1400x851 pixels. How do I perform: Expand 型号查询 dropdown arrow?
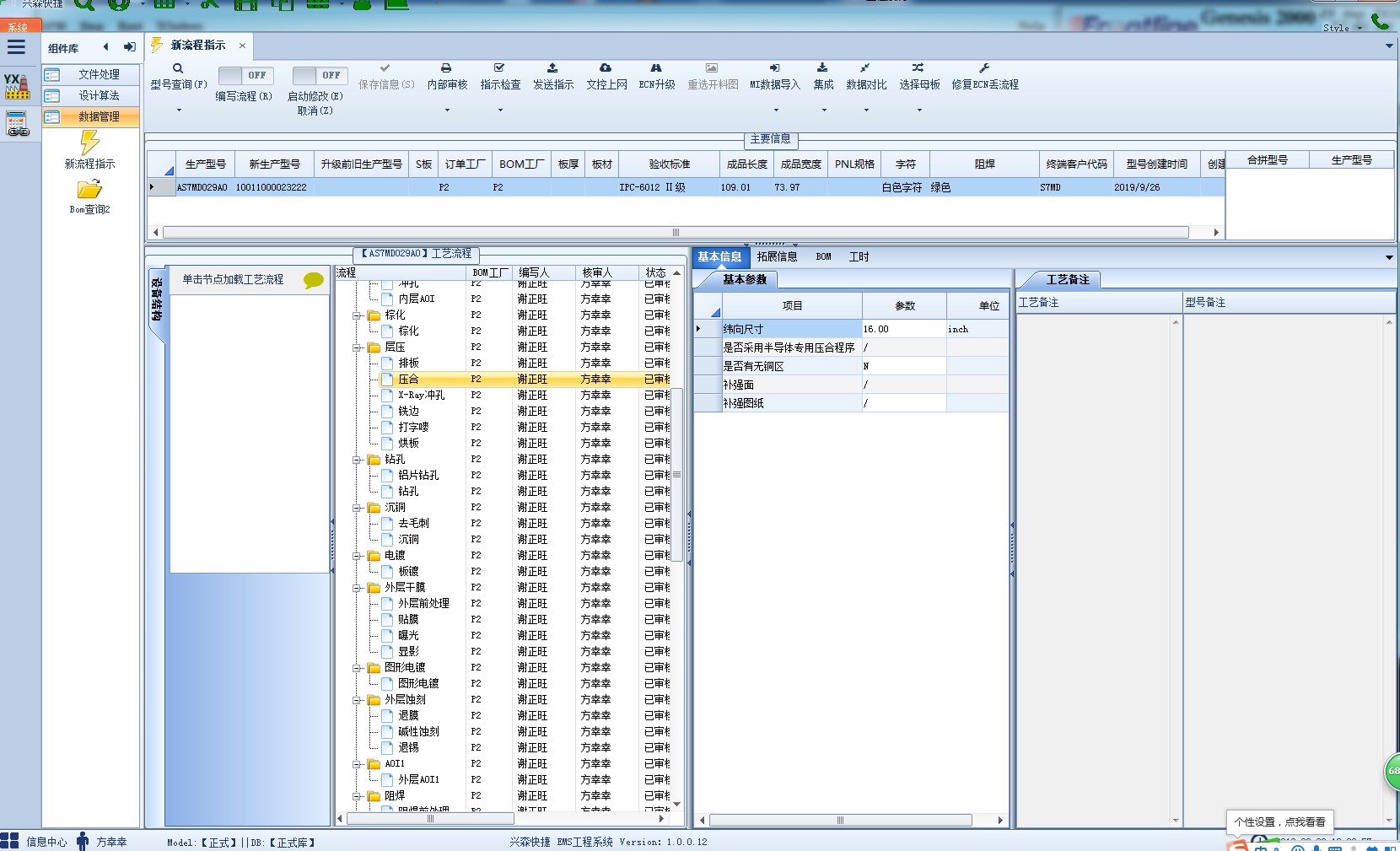(179, 110)
